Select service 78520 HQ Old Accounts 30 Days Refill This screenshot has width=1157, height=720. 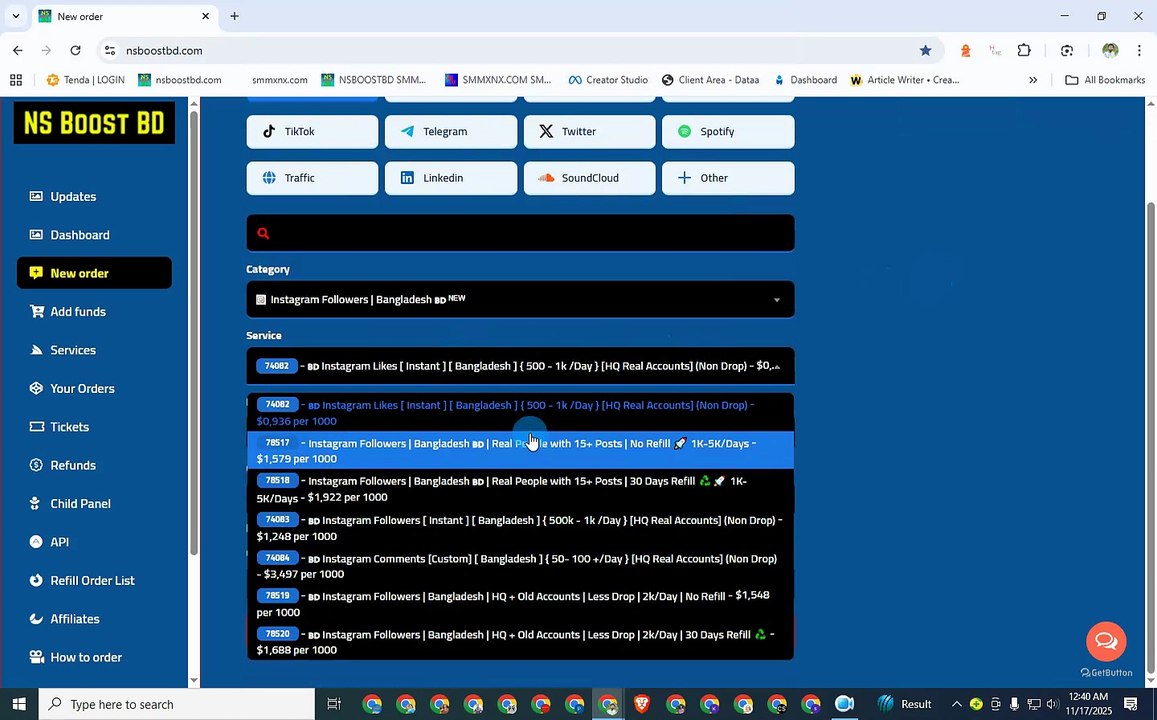(x=520, y=642)
